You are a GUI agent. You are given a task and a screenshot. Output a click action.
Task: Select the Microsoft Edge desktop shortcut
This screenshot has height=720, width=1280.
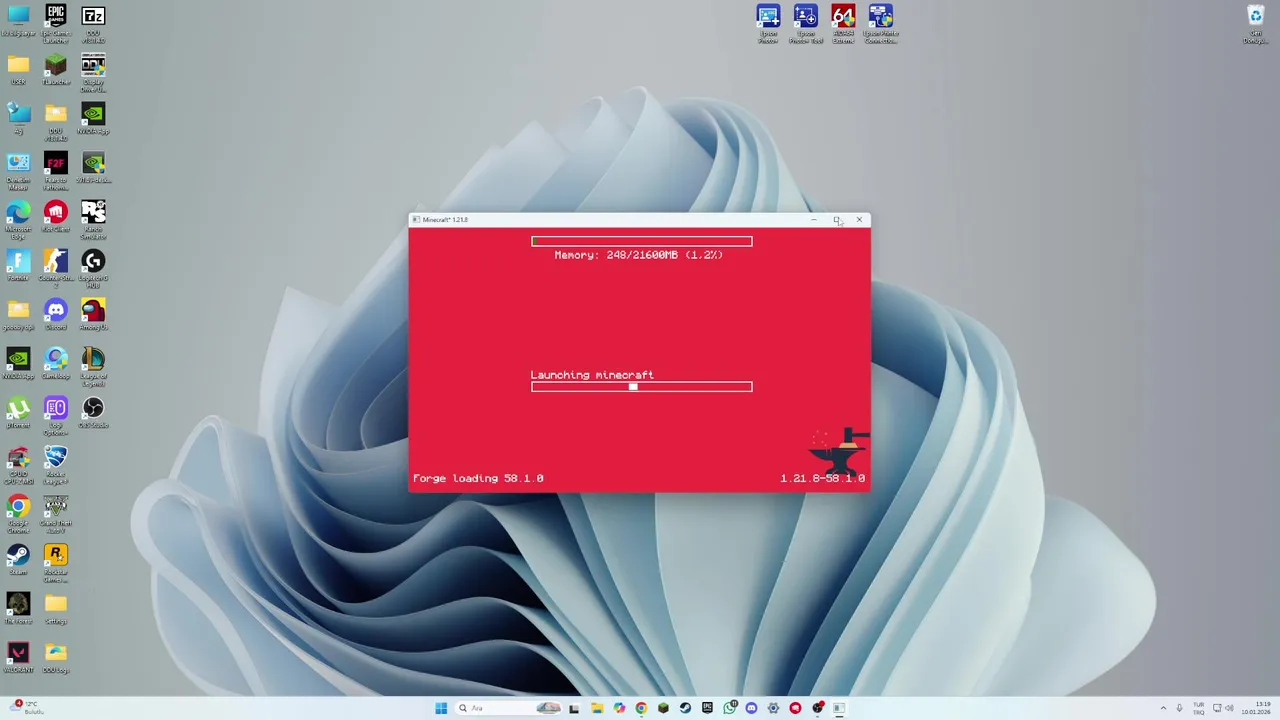tap(18, 219)
